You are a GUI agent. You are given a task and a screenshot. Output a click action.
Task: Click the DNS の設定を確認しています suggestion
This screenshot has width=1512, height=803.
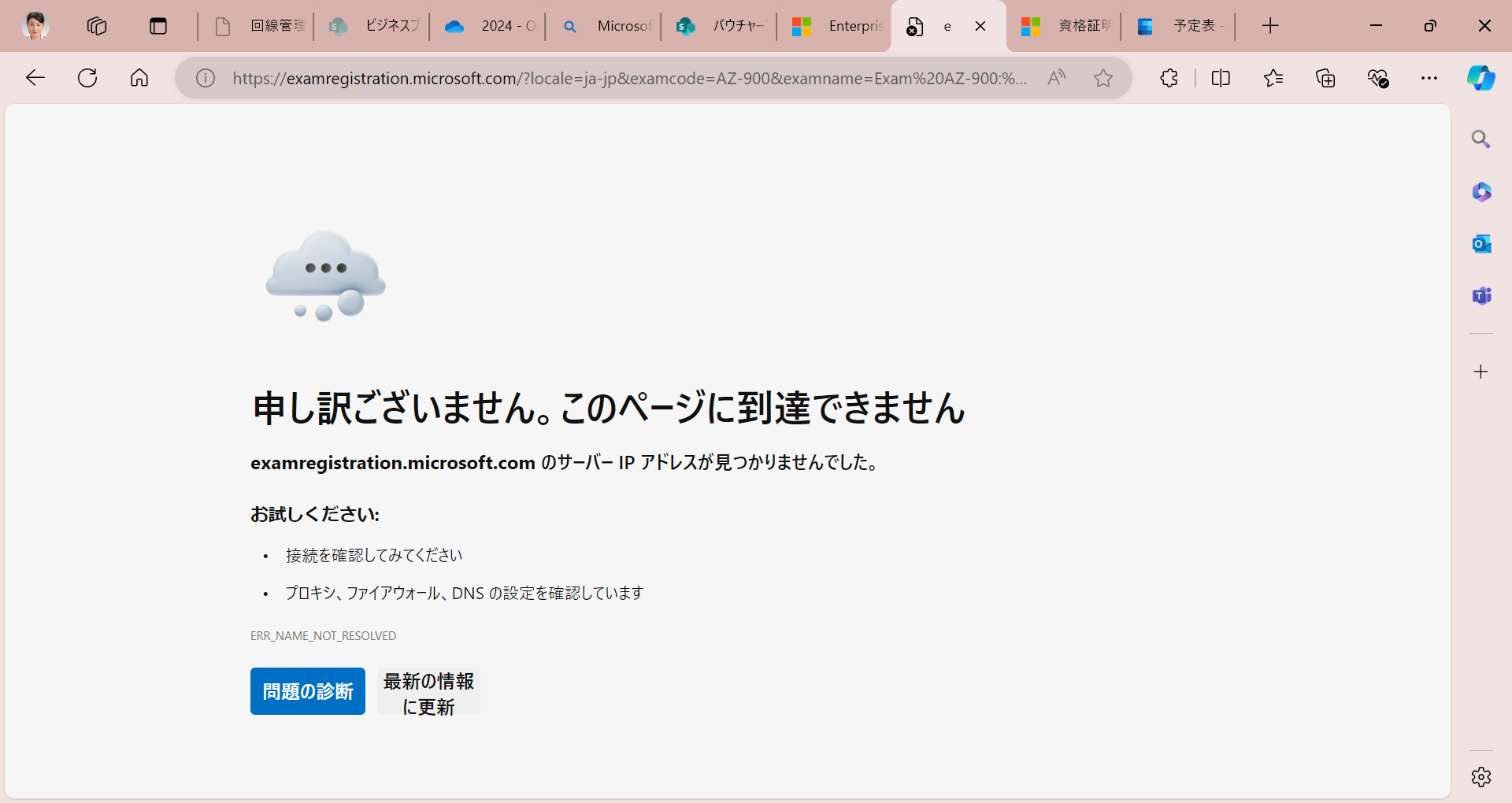[465, 593]
